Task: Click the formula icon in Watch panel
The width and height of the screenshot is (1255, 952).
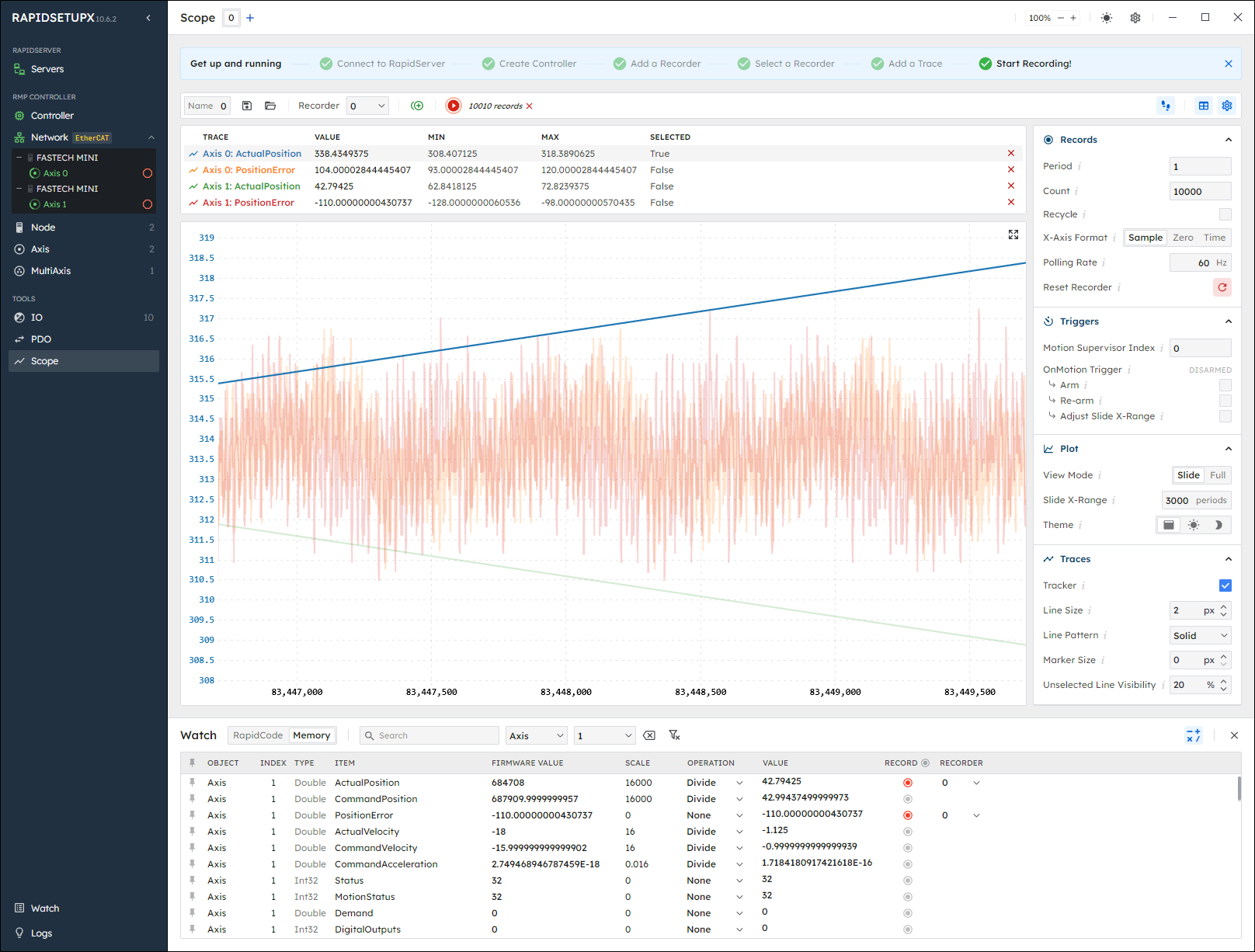Action: pos(1194,735)
